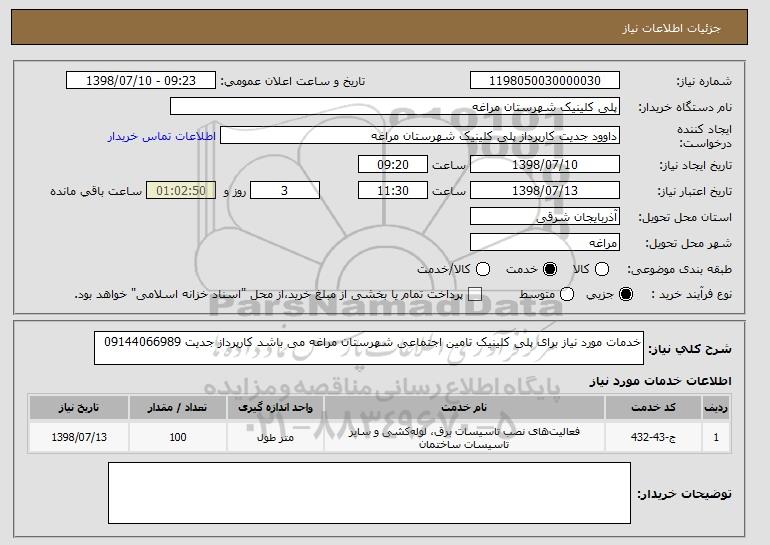Click the شرح کلی نیاز description box
770x545 pixels.
pyautogui.click(x=369, y=348)
